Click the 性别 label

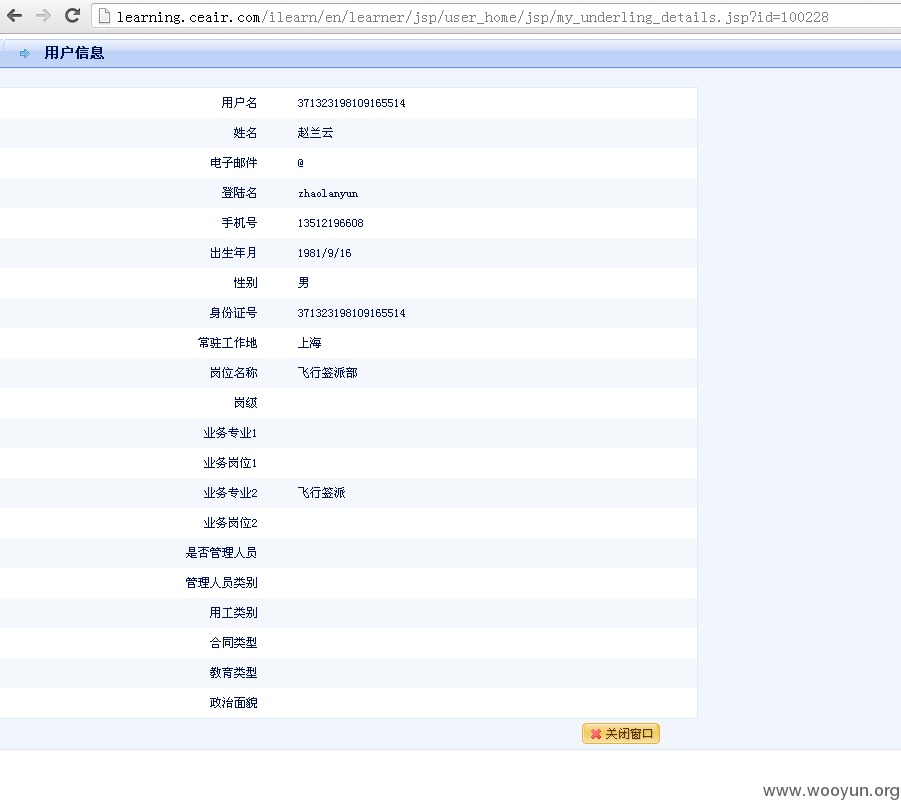(245, 283)
